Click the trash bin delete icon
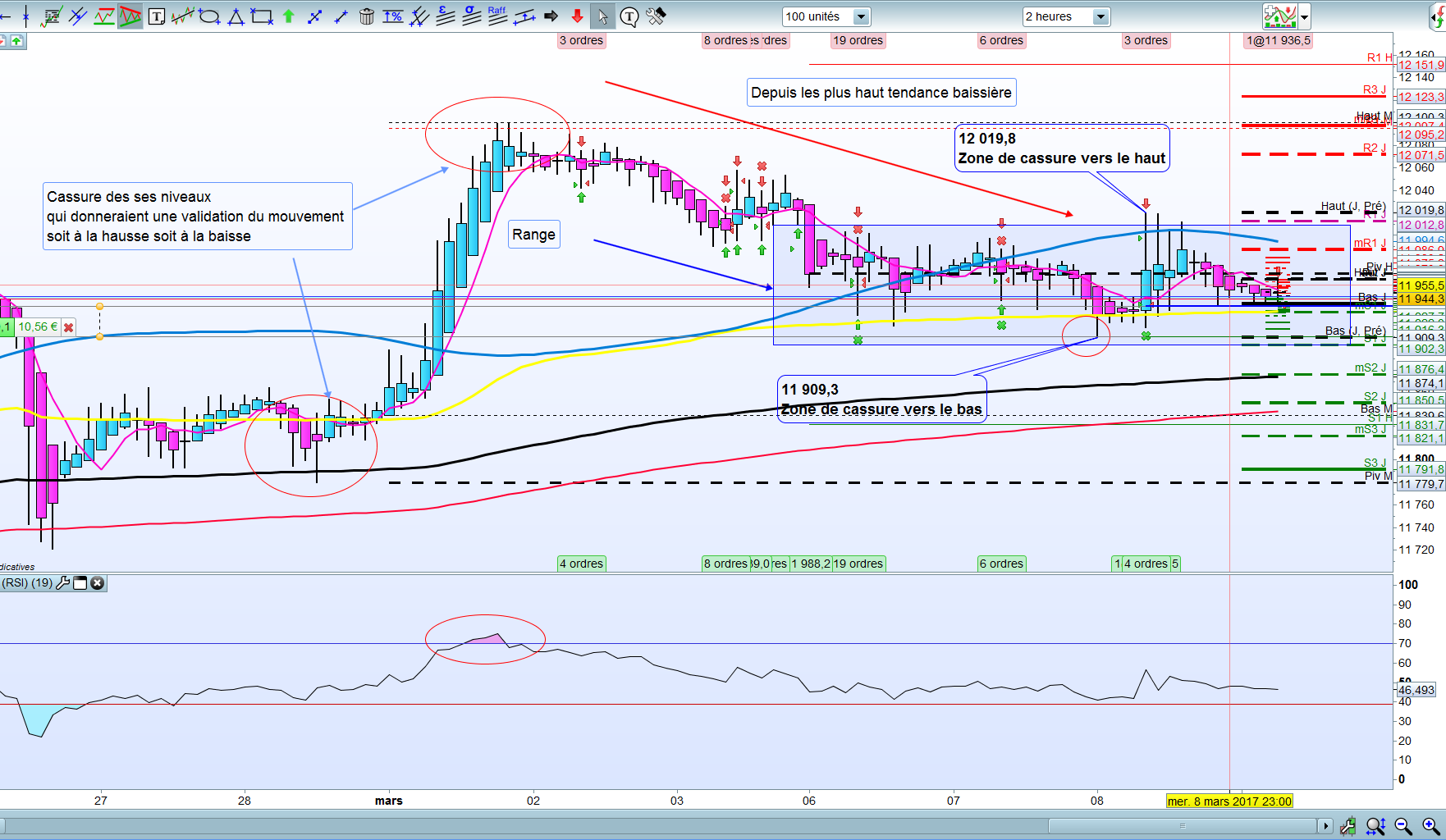1446x840 pixels. tap(367, 16)
